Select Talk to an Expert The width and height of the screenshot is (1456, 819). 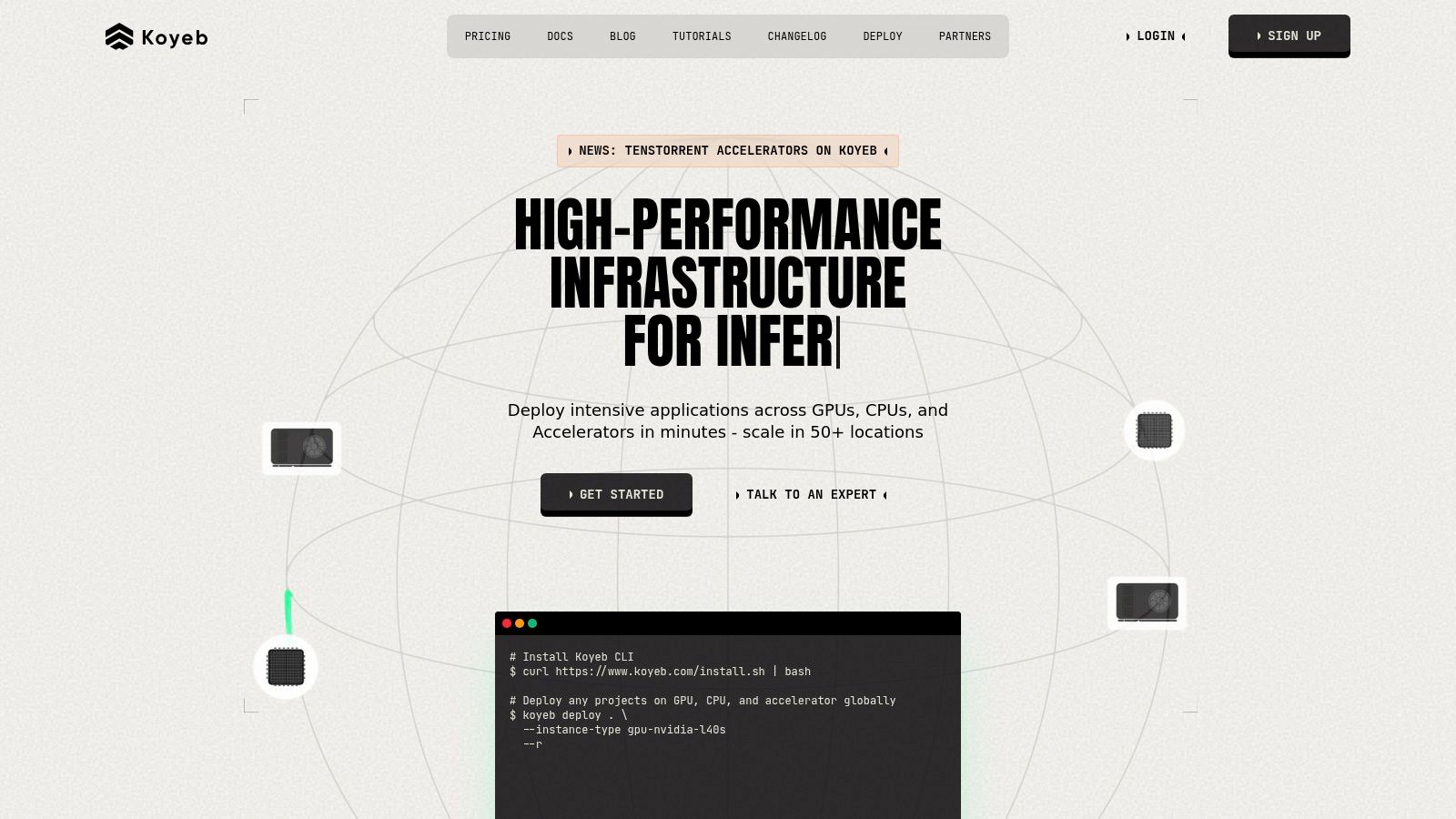811,495
